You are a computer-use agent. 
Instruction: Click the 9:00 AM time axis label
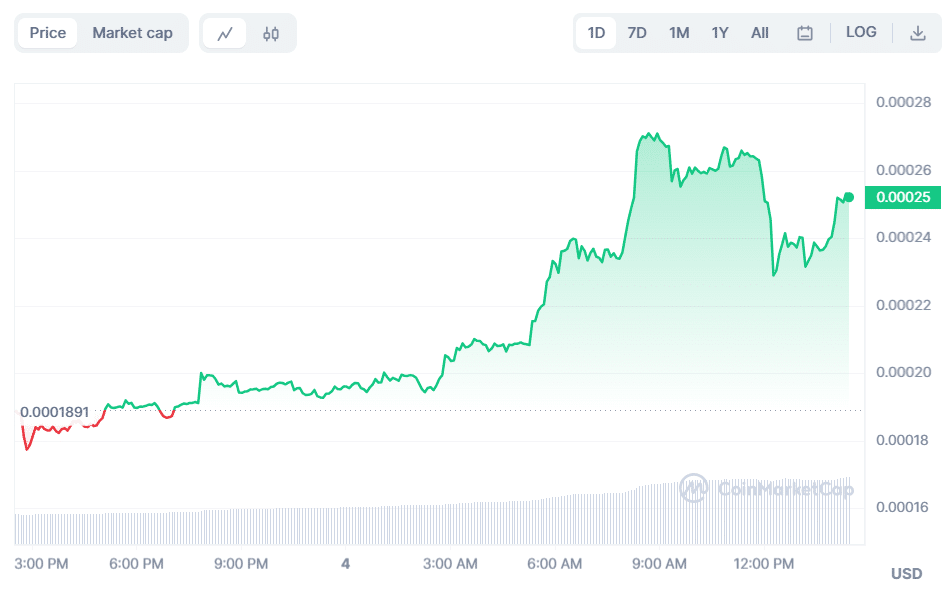[x=662, y=564]
